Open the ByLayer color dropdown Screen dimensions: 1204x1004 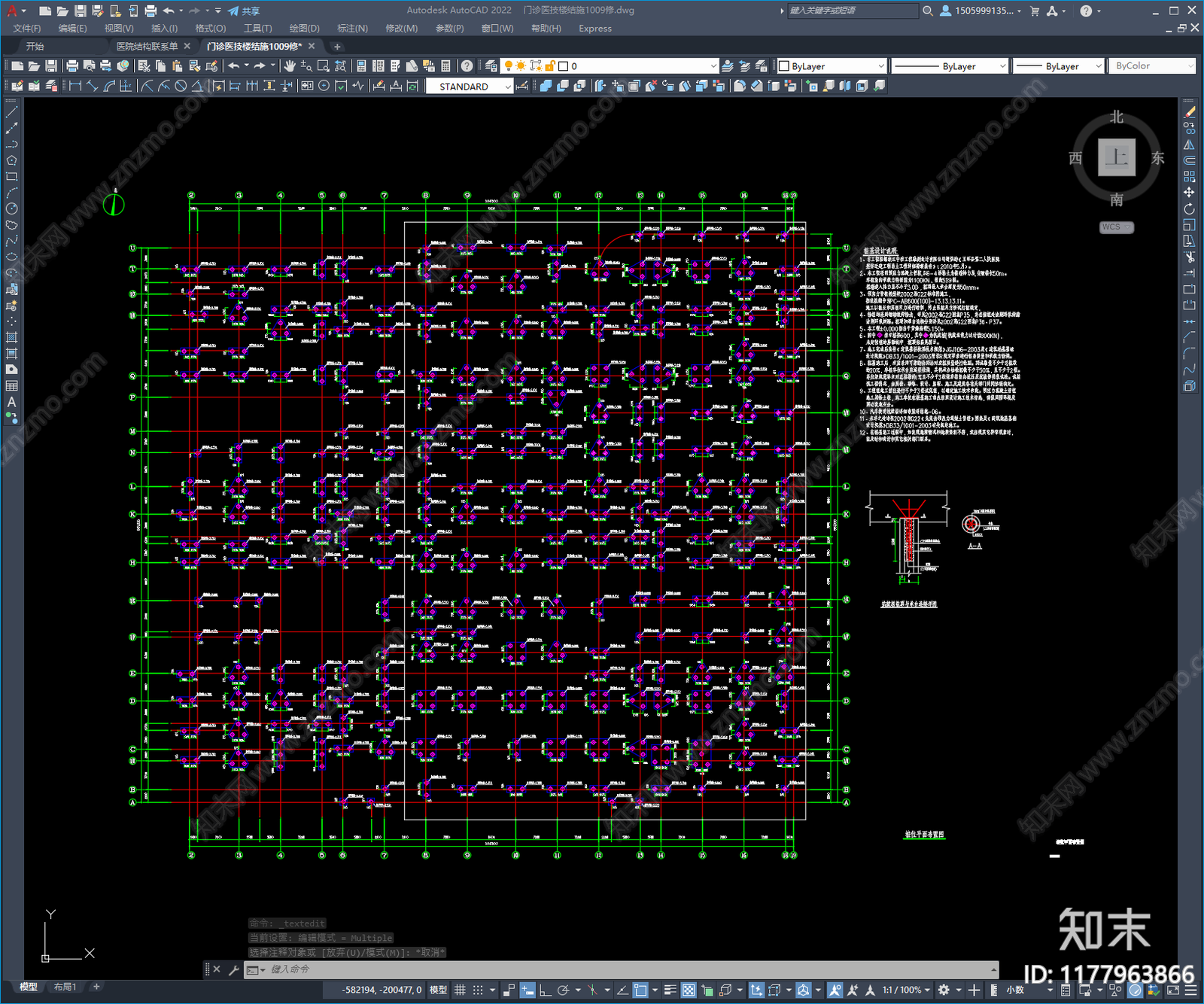tap(832, 66)
